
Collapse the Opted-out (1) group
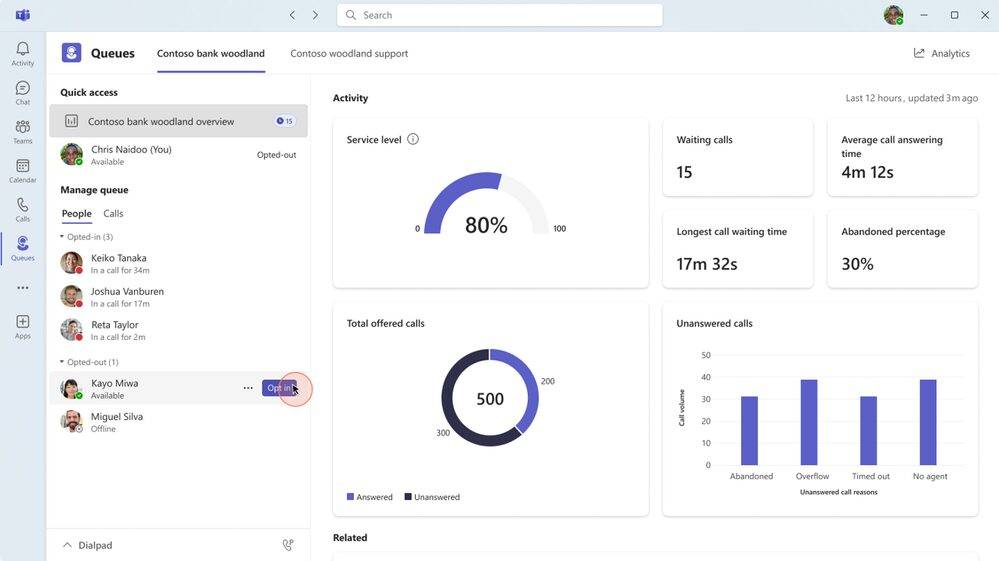62,362
